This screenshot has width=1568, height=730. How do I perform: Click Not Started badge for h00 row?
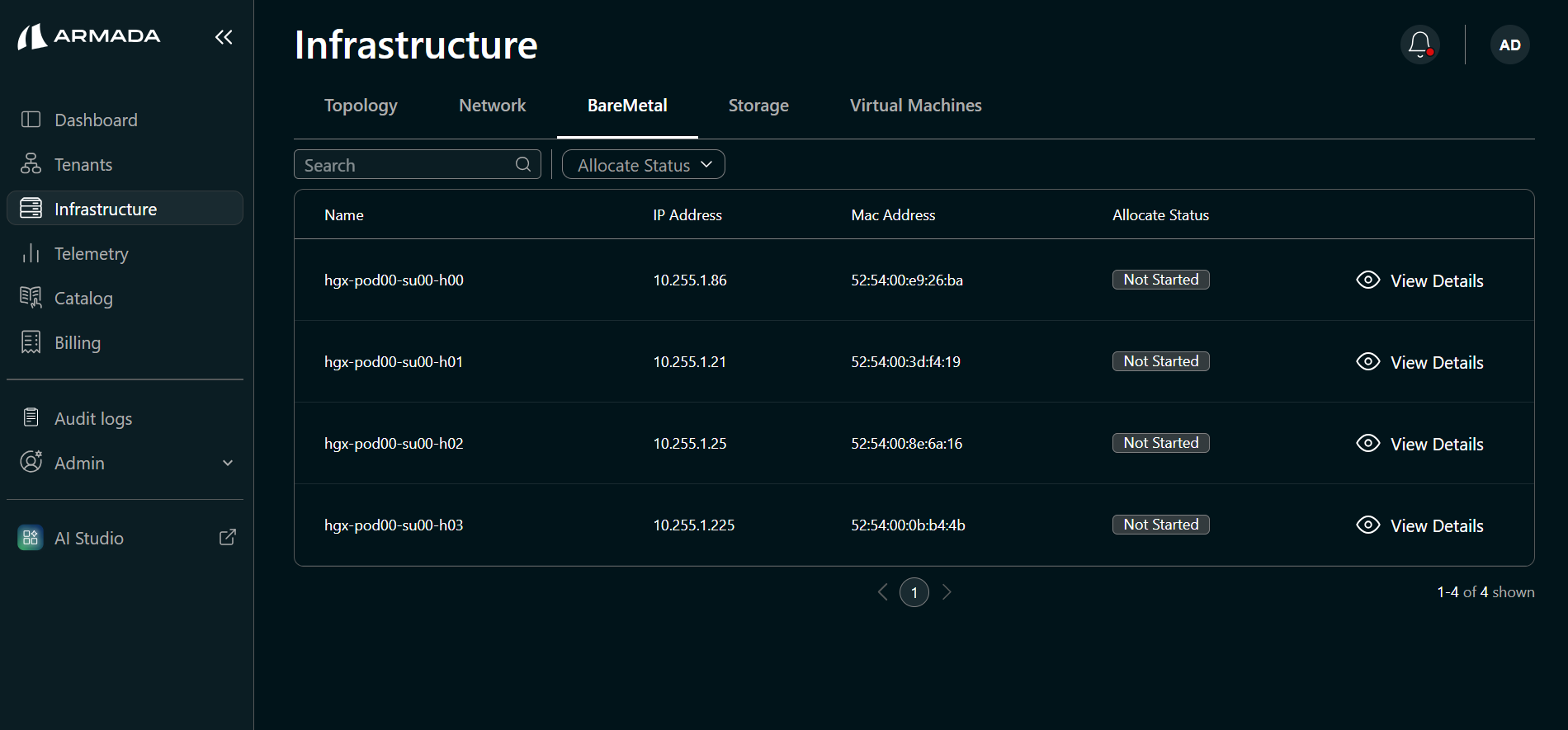[1161, 280]
